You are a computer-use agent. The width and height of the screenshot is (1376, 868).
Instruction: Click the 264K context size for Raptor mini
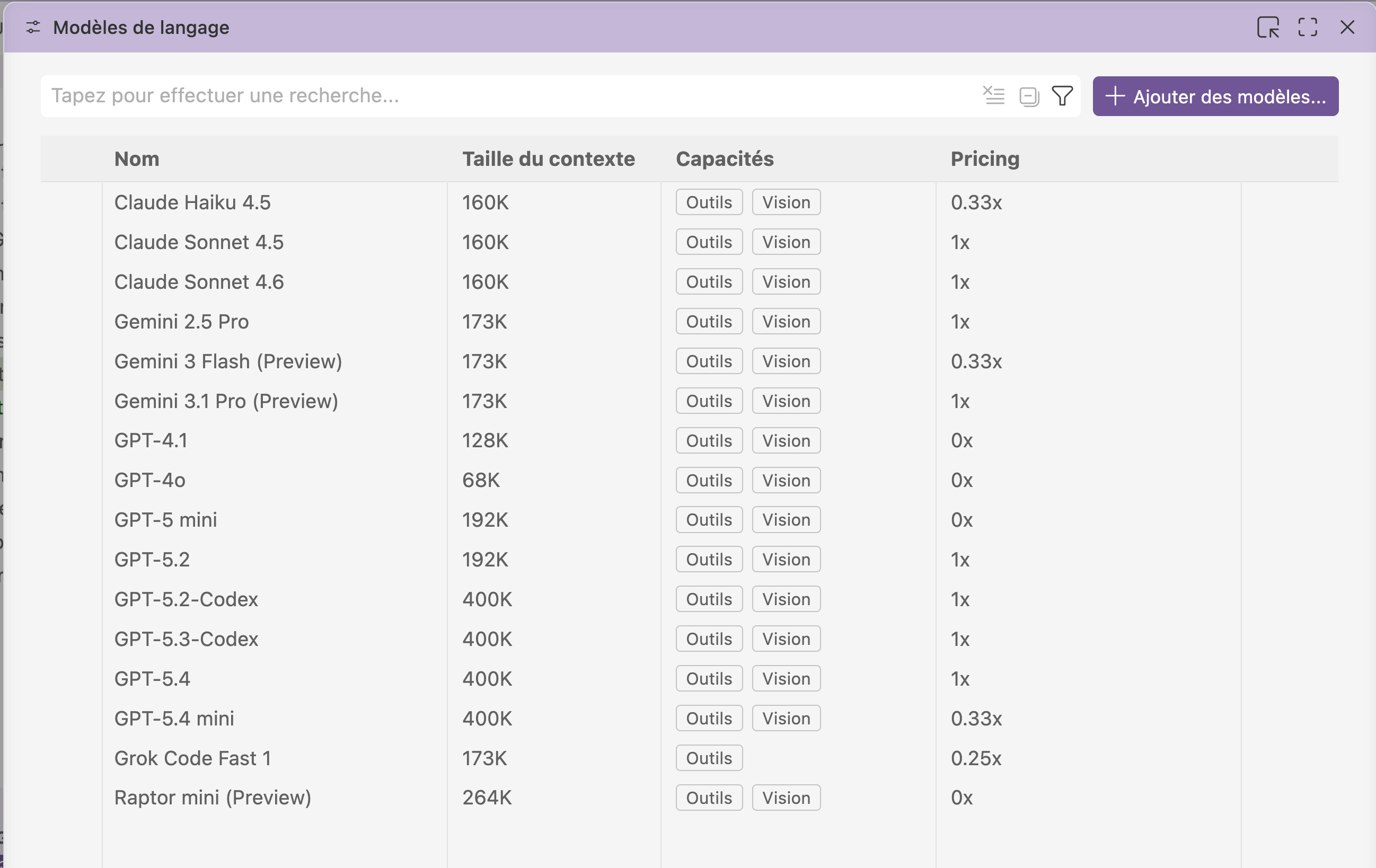[487, 798]
